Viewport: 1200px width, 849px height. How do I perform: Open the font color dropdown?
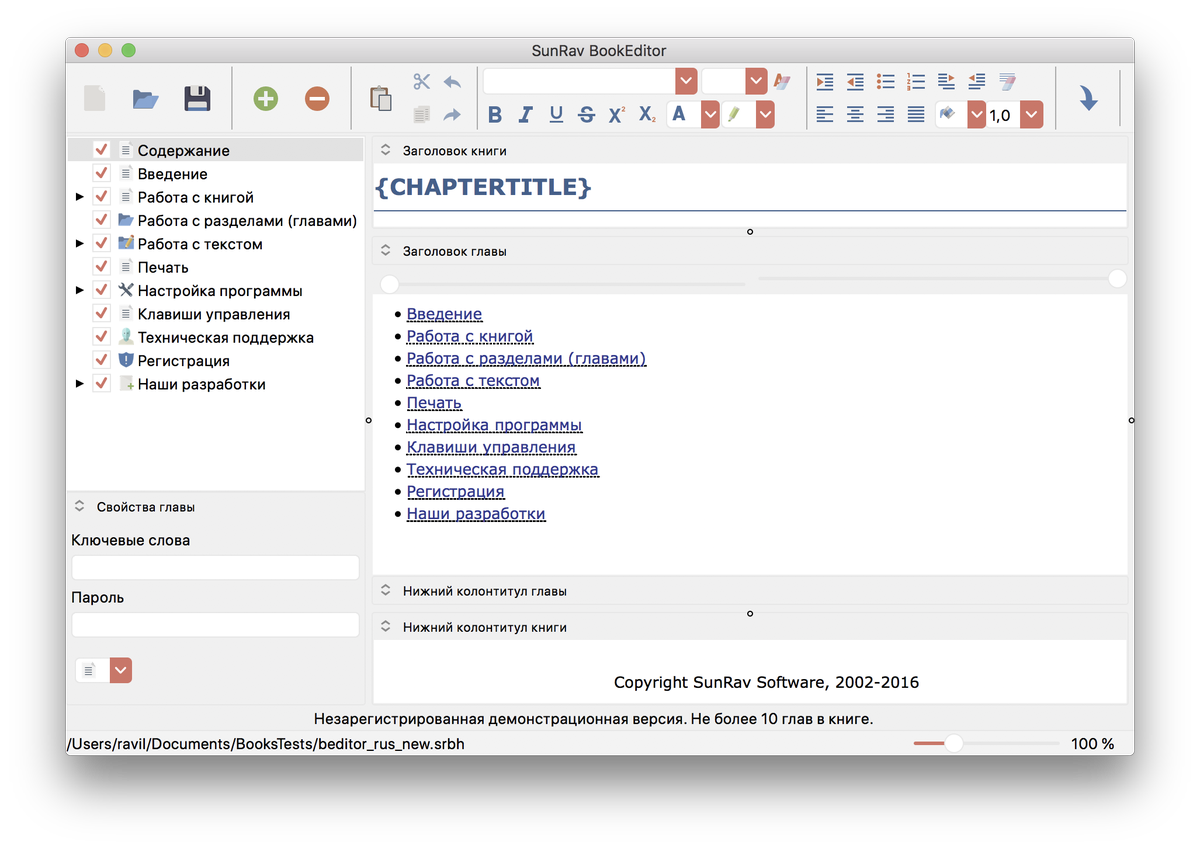[x=710, y=114]
